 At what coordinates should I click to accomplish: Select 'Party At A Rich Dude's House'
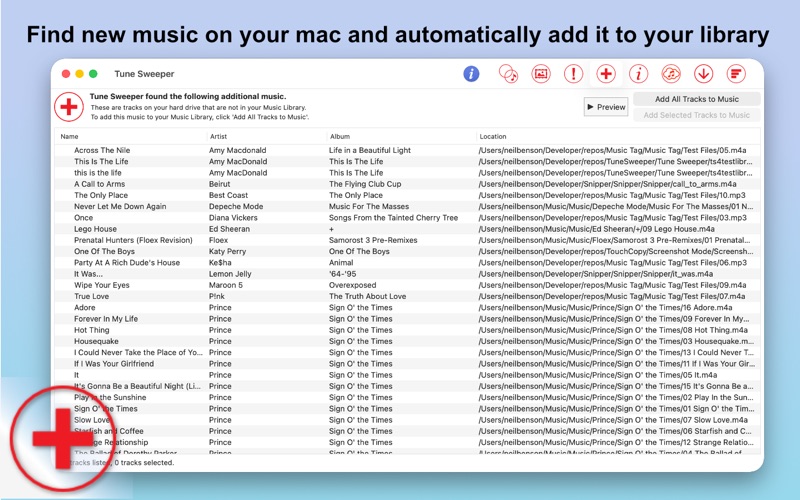tap(127, 263)
